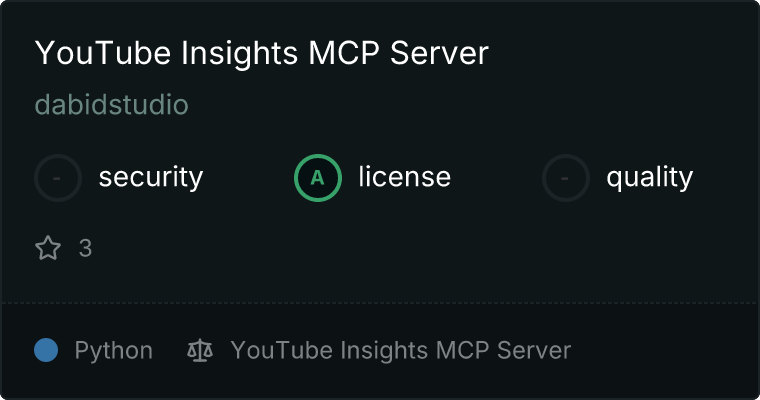
Task: Open the YouTube Insights MCP Server title
Action: coord(262,53)
